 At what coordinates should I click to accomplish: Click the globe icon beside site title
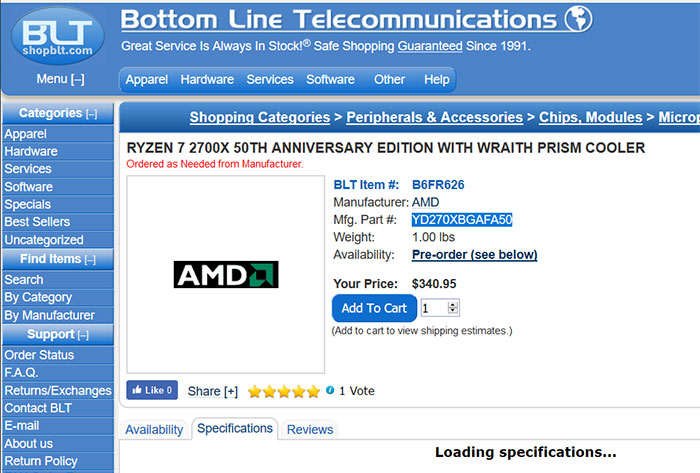579,18
